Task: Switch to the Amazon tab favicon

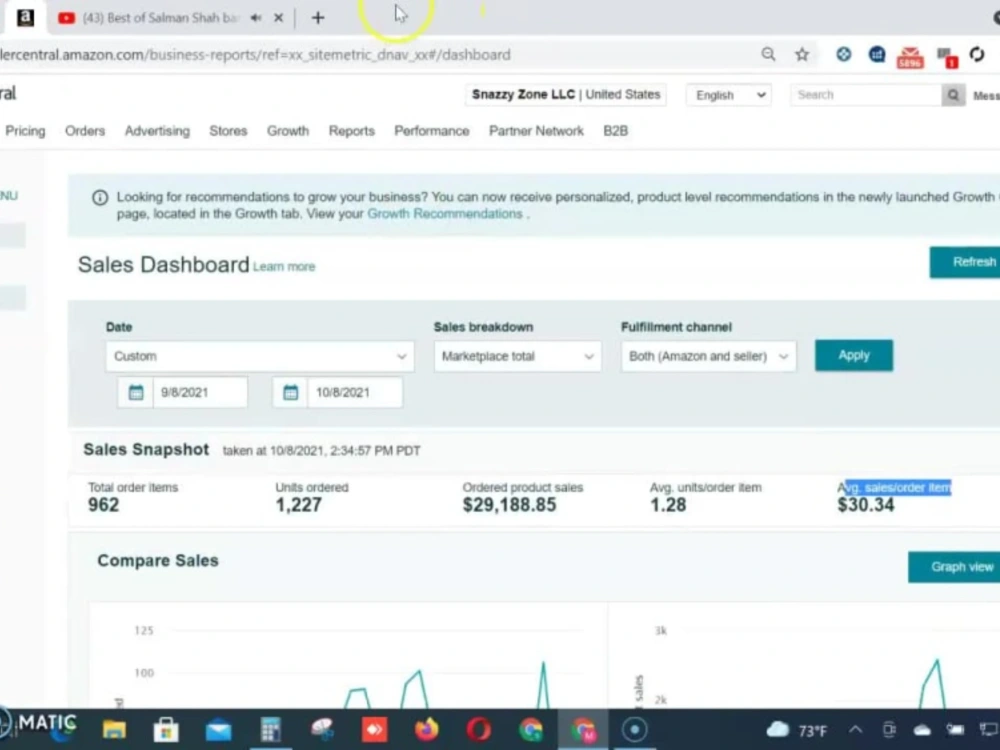Action: point(26,17)
